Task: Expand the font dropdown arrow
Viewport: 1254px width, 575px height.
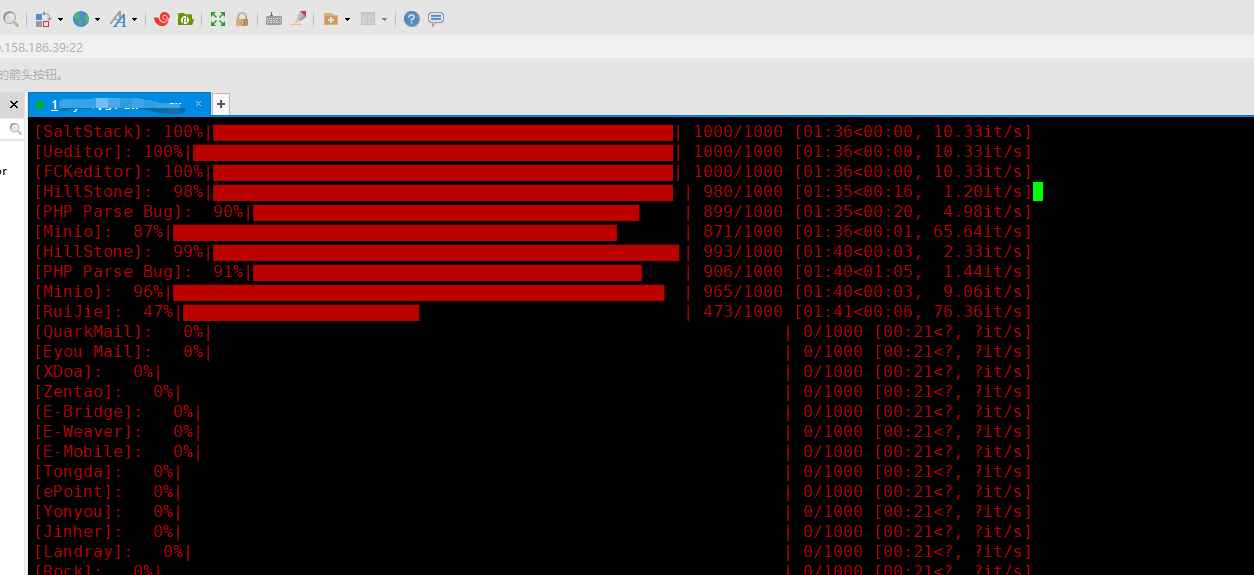Action: [134, 20]
